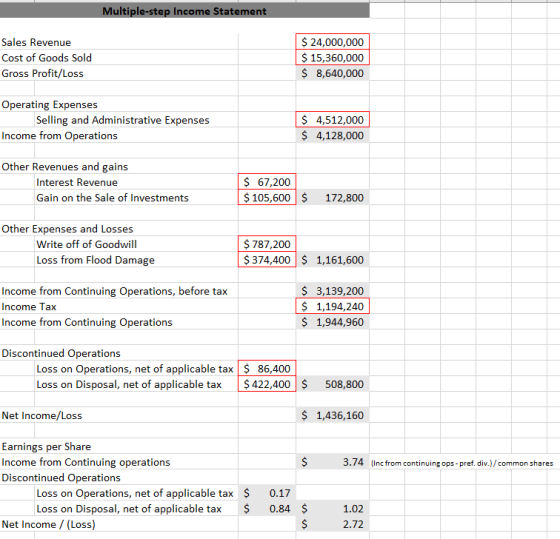Screen dimensions: 560x539
Task: Select the Loss on Operations amount $86,400
Action: click(267, 368)
